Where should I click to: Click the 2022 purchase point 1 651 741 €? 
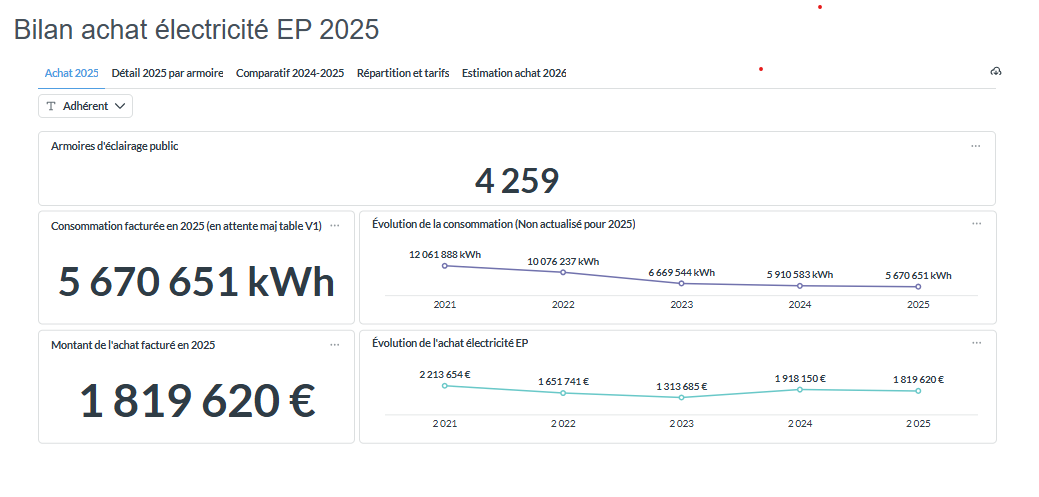[x=563, y=393]
